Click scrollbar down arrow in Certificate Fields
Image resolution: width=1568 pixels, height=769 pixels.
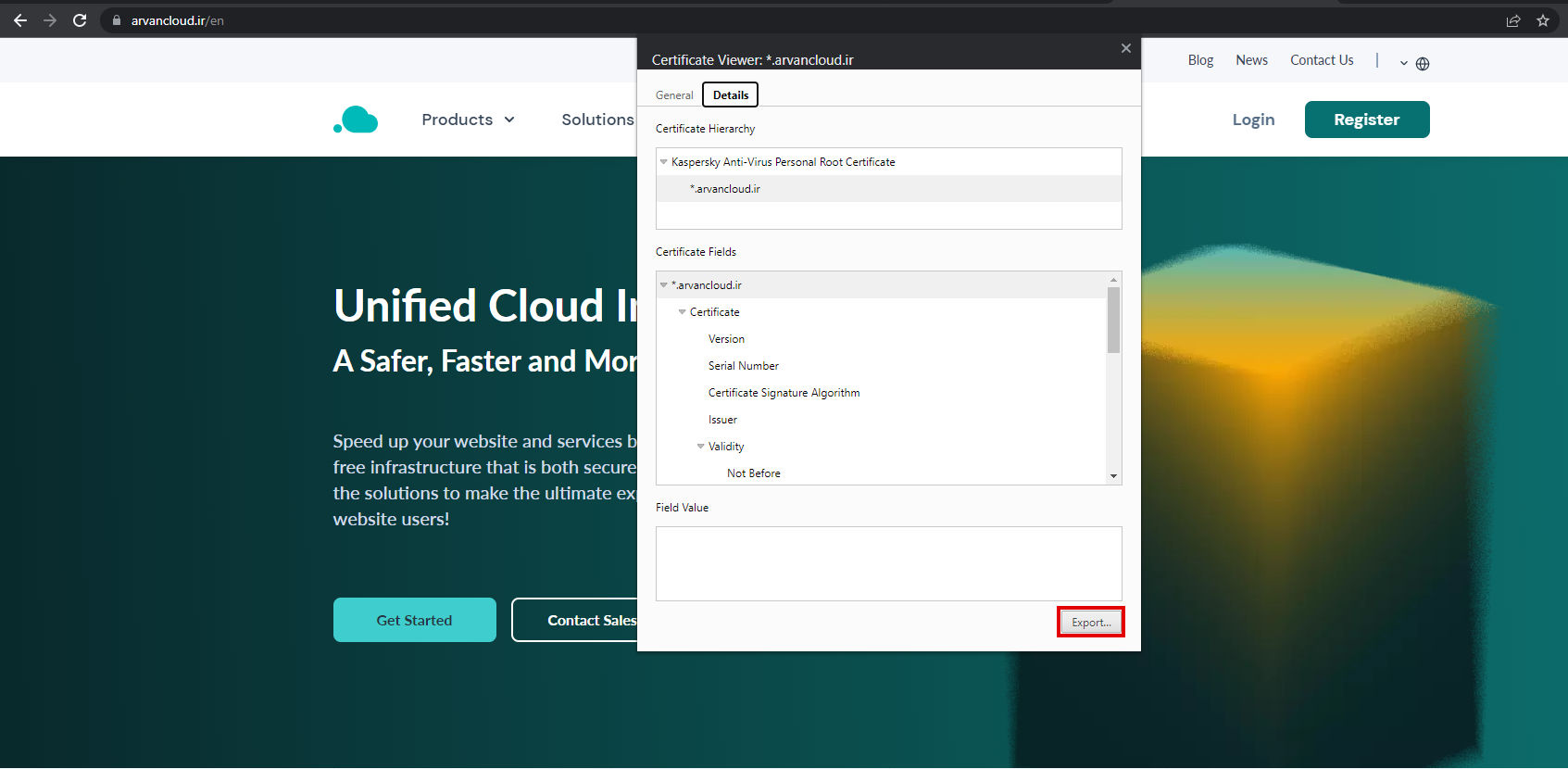[x=1113, y=476]
